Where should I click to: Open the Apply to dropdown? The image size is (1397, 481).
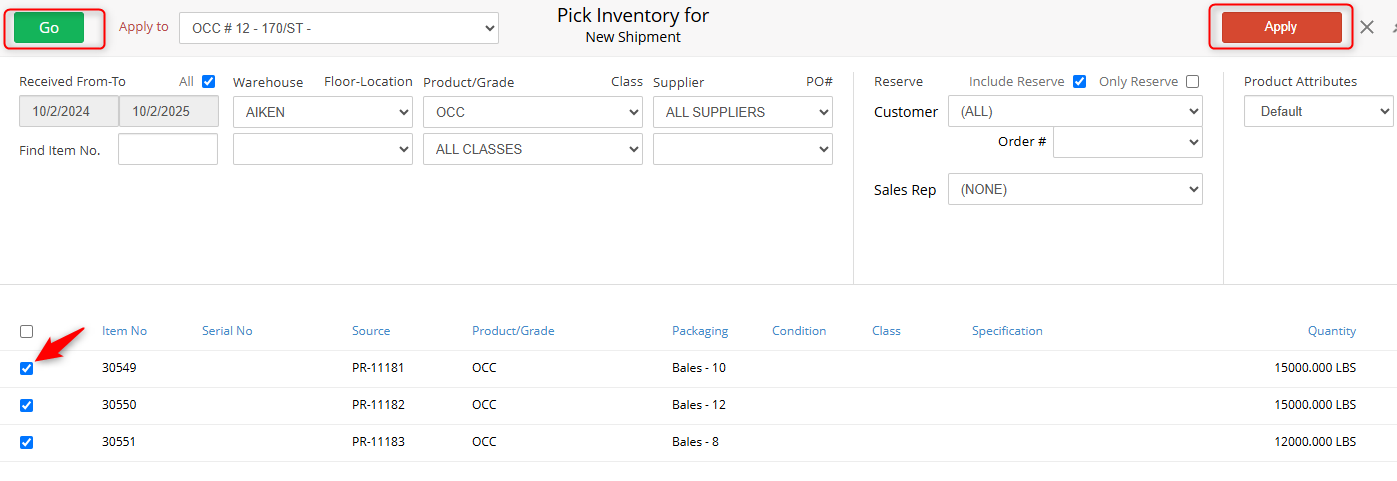click(x=338, y=28)
